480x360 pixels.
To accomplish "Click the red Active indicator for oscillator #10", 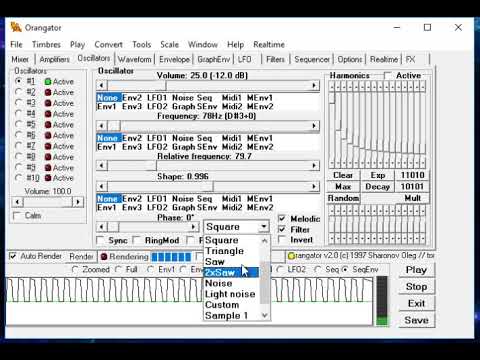I will click(x=48, y=178).
